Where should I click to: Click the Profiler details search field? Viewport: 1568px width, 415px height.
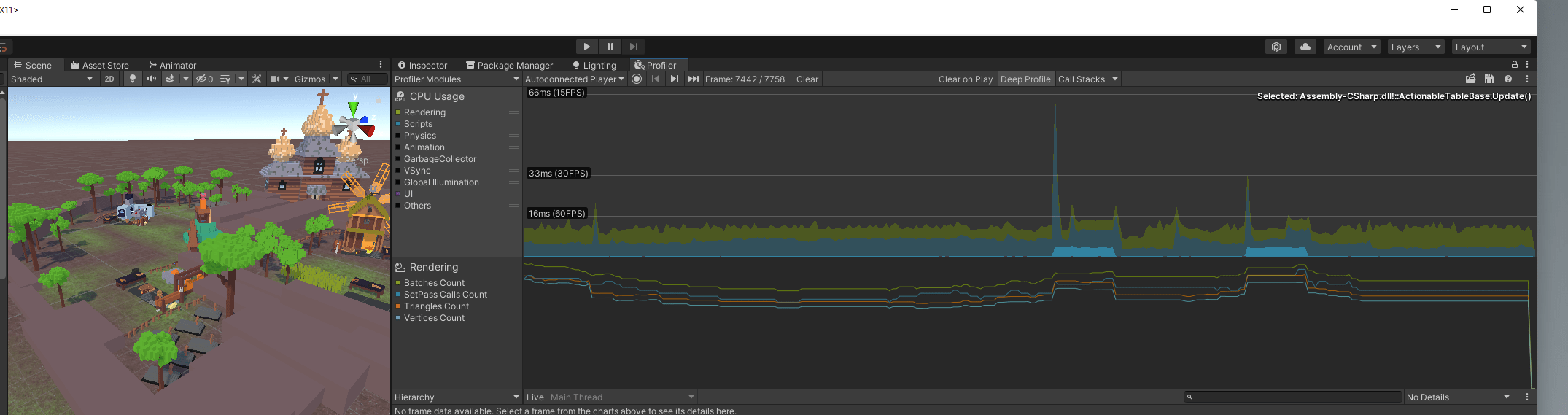pyautogui.click(x=1293, y=397)
